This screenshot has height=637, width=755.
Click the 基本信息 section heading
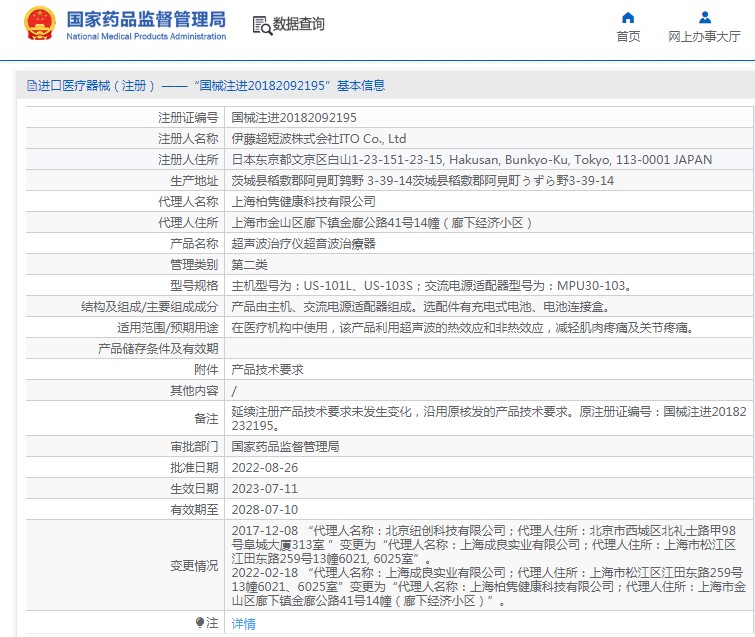[361, 86]
